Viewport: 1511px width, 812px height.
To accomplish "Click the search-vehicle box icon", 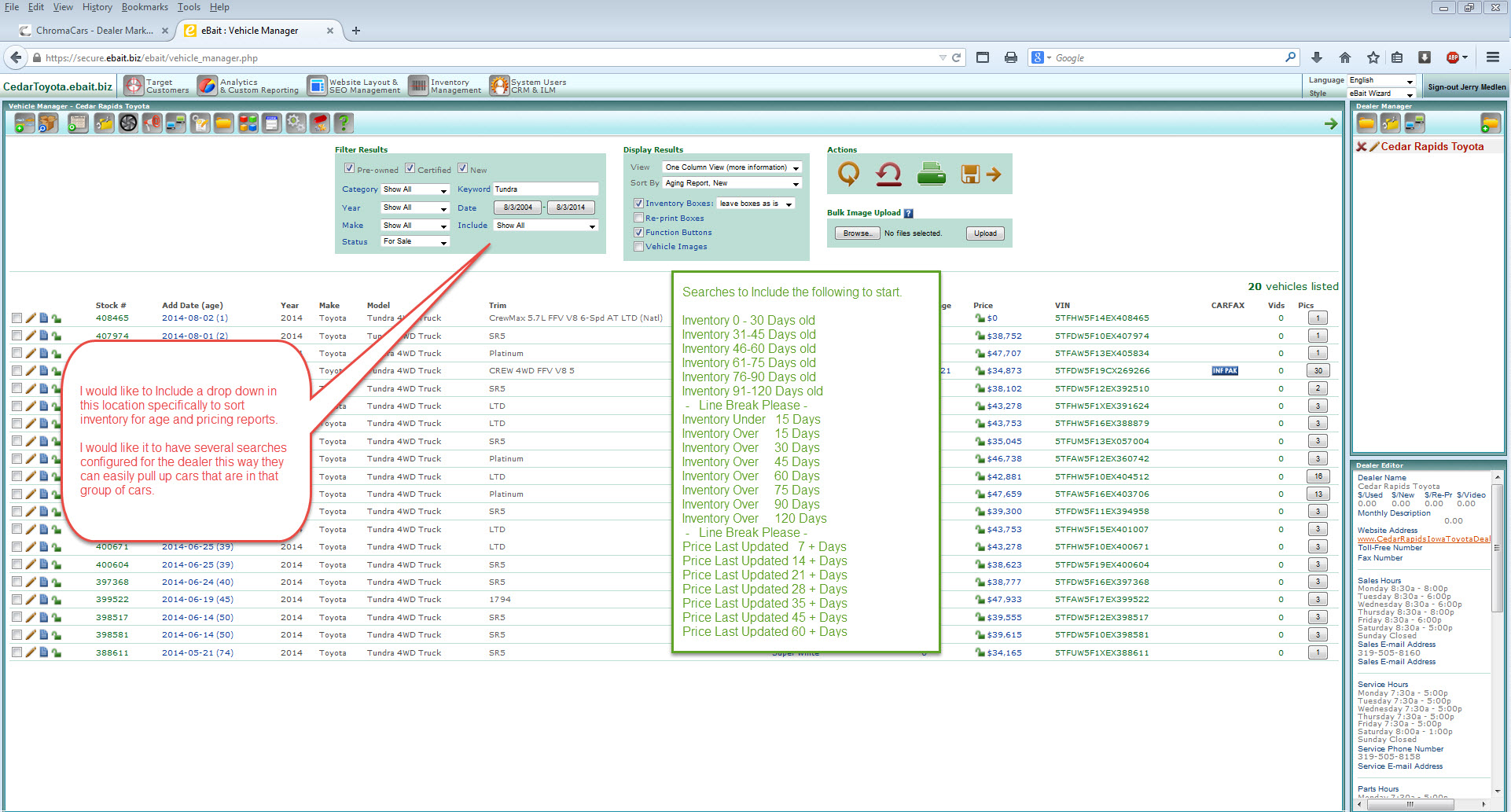I will click(x=49, y=123).
